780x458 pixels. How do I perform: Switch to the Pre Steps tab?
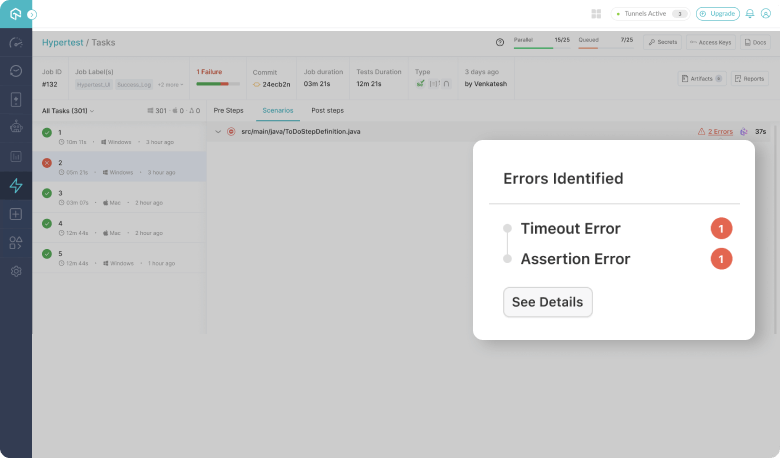228,110
